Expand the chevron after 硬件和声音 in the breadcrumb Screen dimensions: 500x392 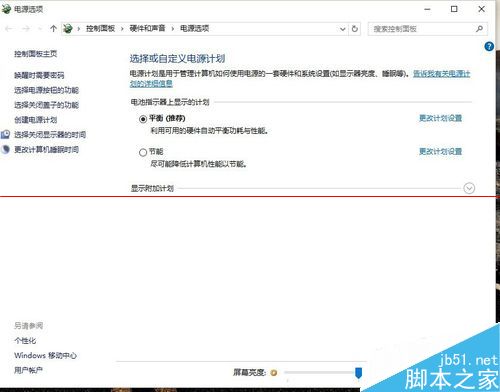[173, 29]
